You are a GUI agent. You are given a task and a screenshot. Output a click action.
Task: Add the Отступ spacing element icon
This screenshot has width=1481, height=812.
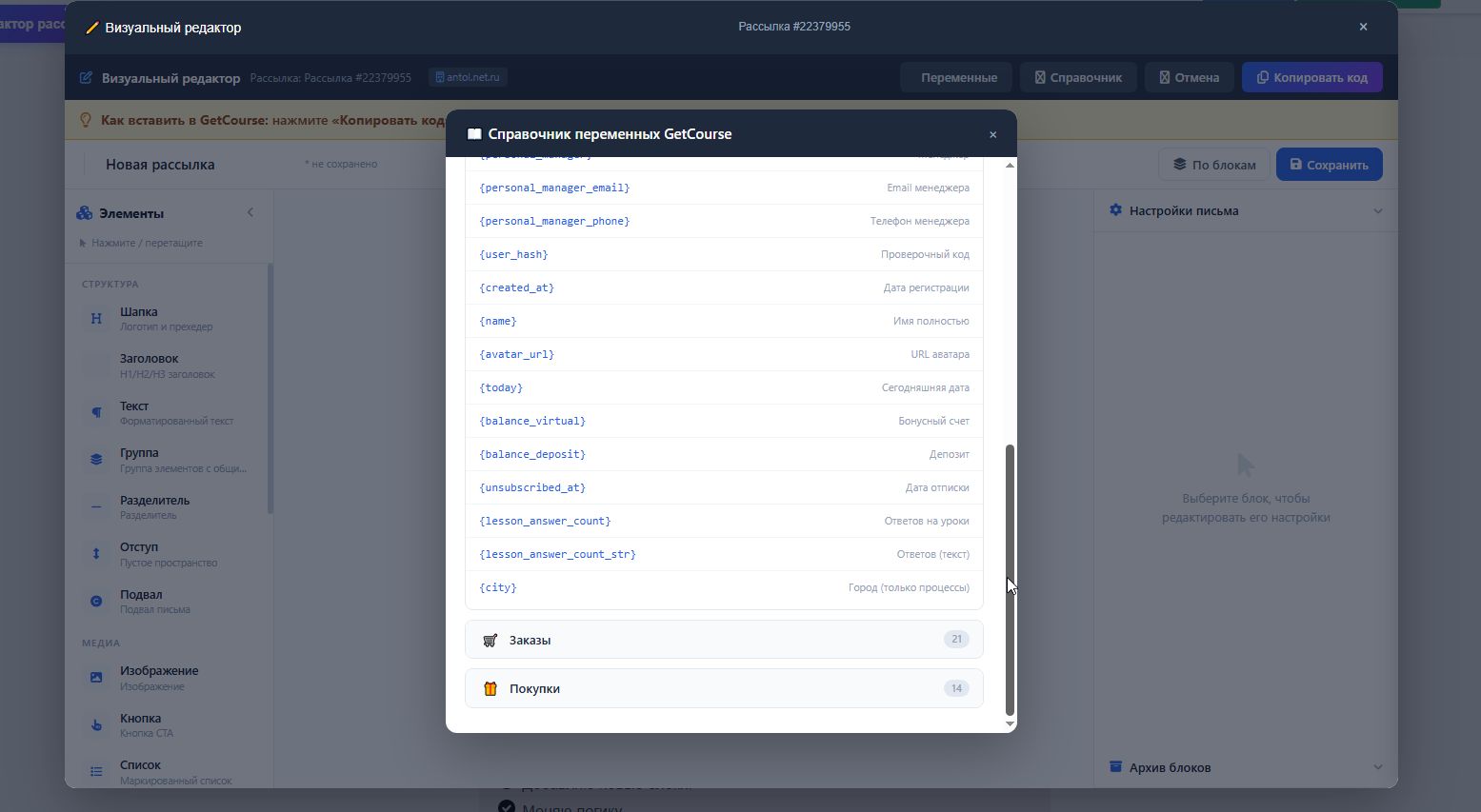[x=96, y=554]
